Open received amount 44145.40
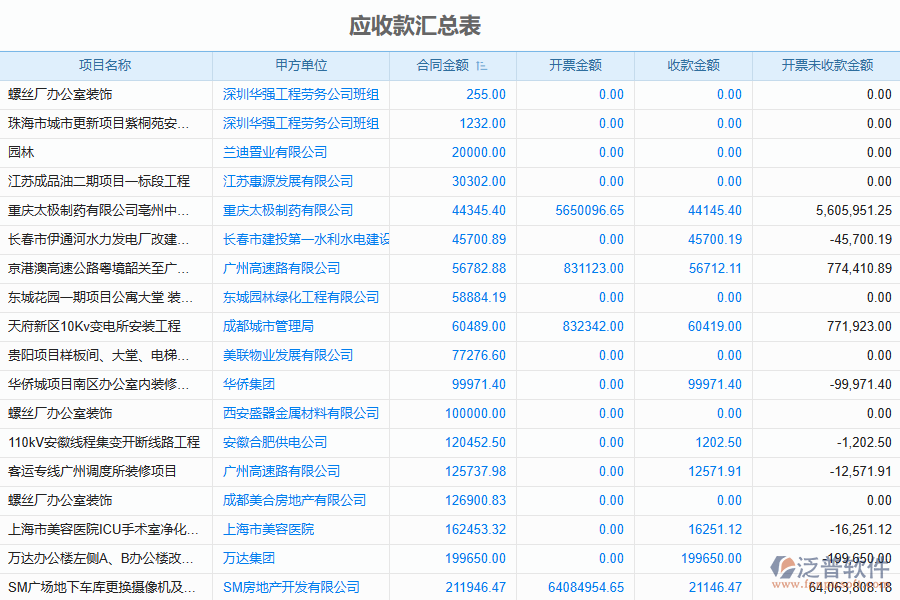 coord(715,210)
